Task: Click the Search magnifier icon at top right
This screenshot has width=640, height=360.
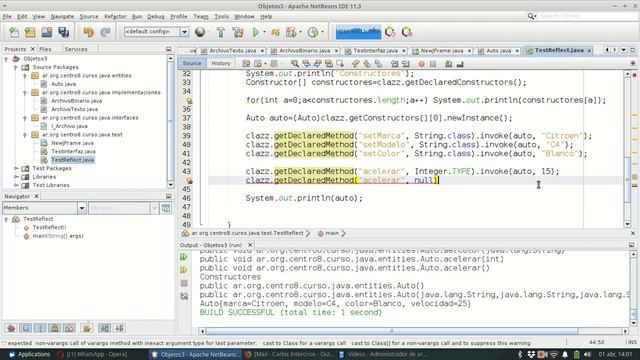Action: [531, 16]
